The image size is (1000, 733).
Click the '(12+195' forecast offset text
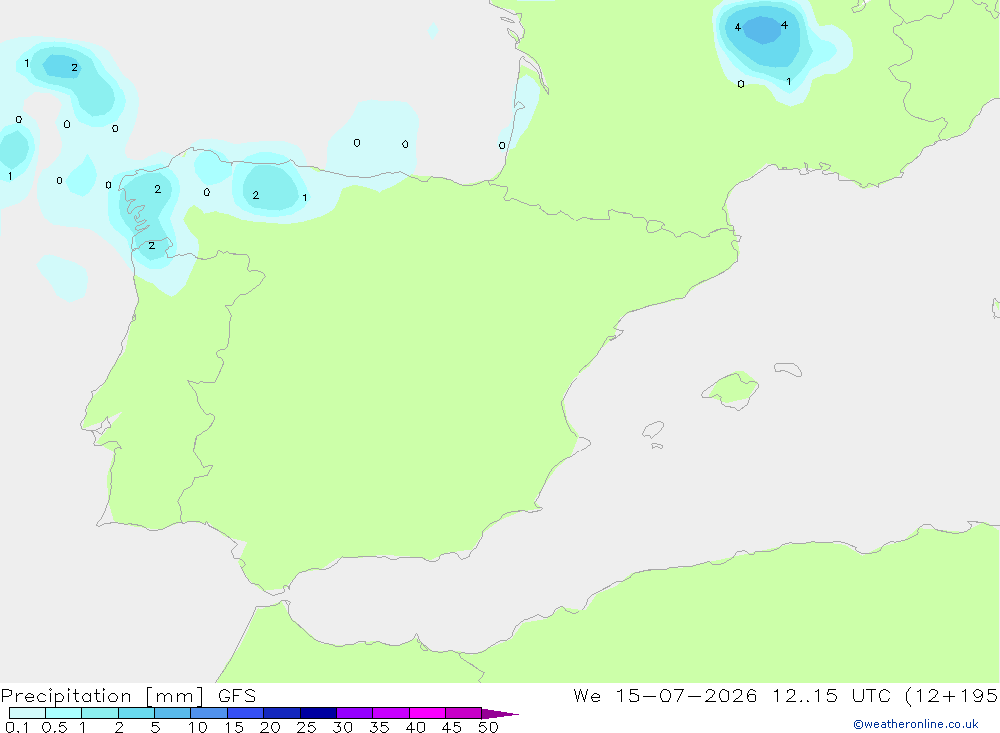[952, 696]
